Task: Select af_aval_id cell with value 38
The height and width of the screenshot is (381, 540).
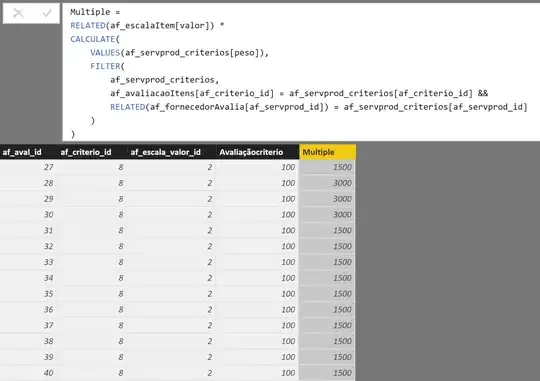Action: click(x=29, y=341)
